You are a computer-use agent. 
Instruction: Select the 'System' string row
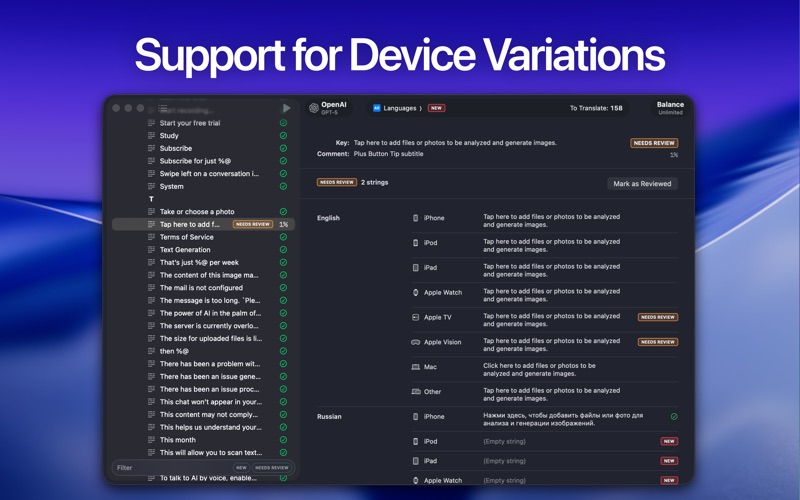[203, 187]
